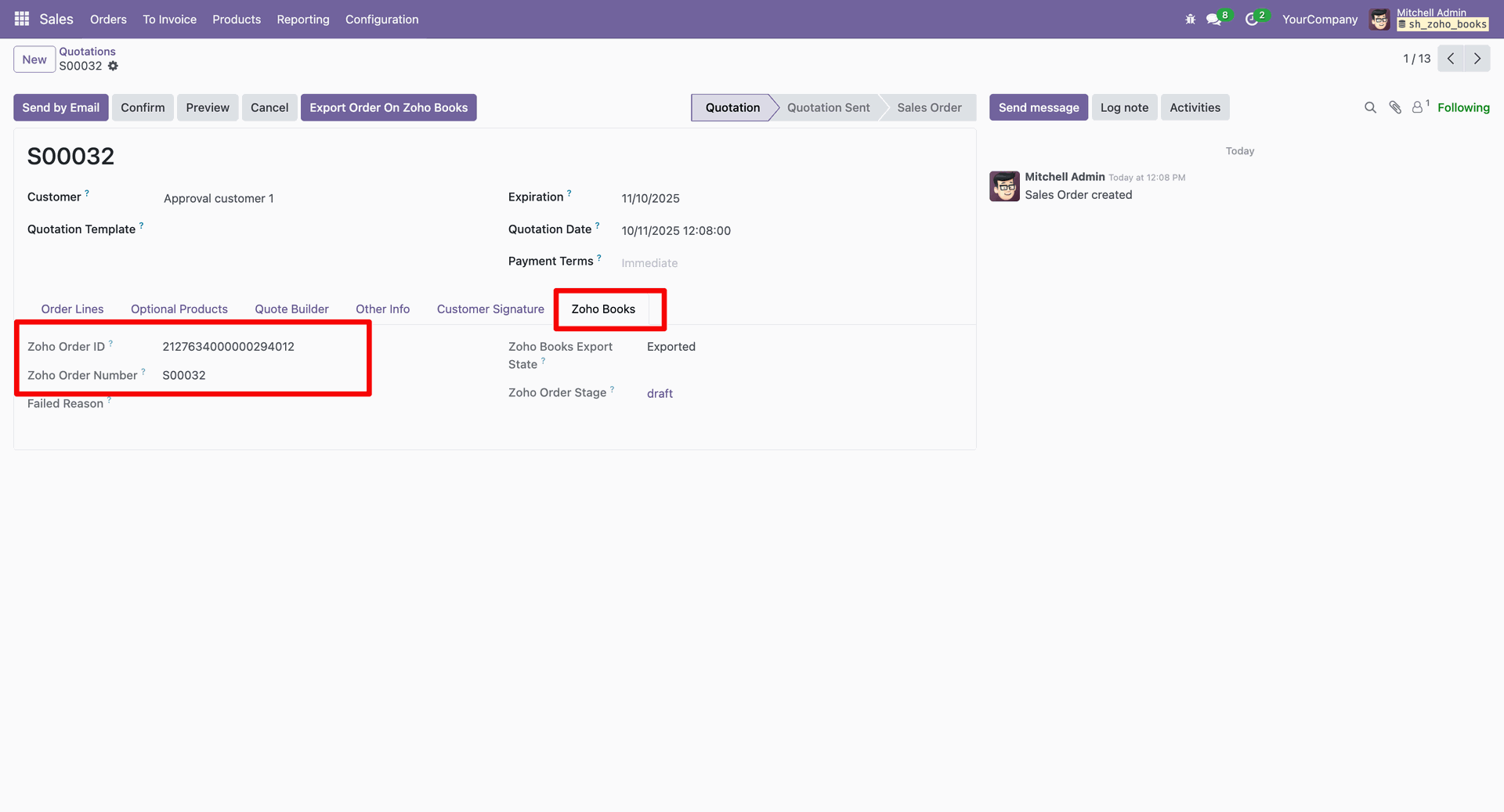1504x812 pixels.
Task: Click the Failed Reason field label
Action: click(65, 403)
